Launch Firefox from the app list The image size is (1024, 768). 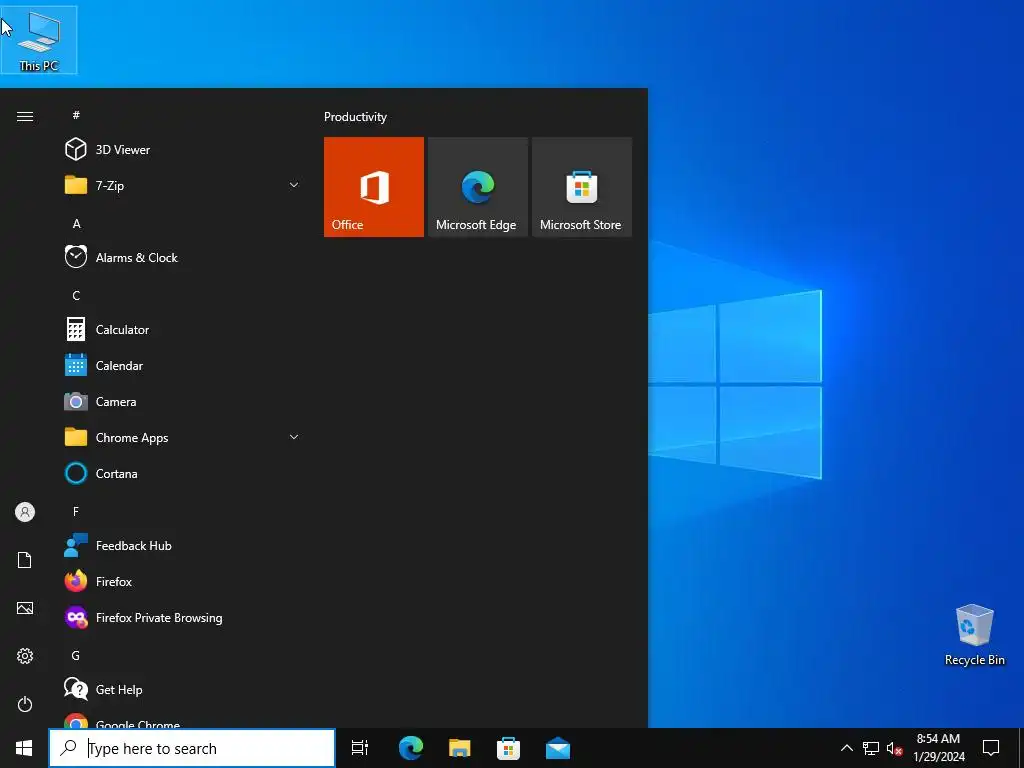tap(183, 581)
